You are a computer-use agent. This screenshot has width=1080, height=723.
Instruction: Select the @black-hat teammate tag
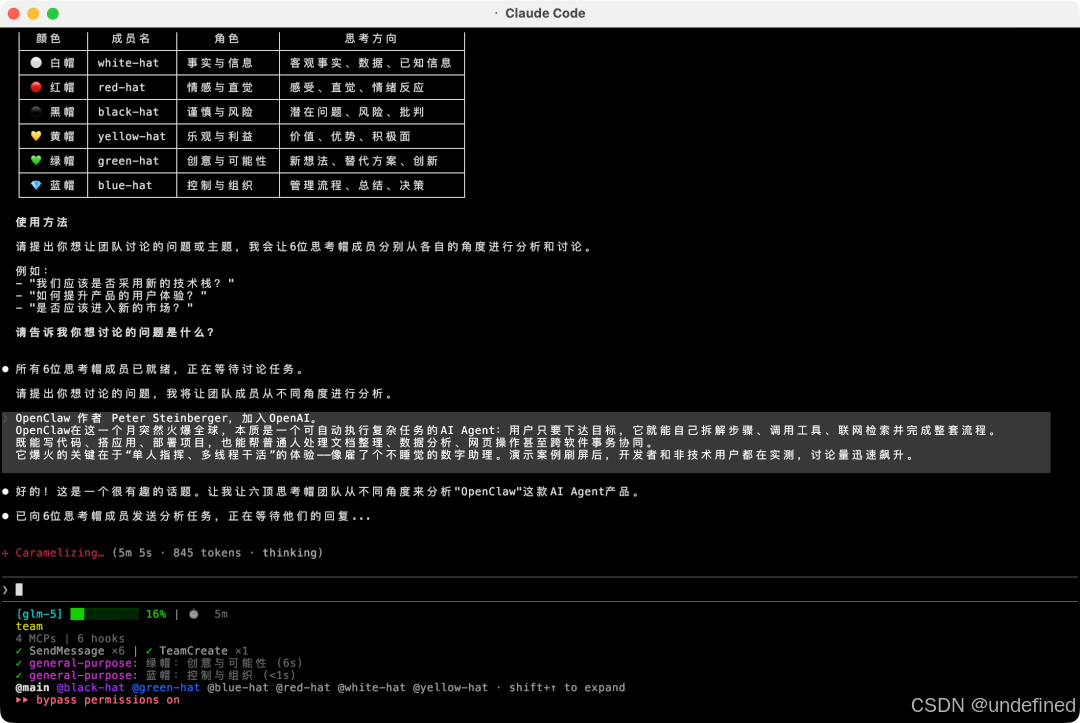pyautogui.click(x=90, y=687)
